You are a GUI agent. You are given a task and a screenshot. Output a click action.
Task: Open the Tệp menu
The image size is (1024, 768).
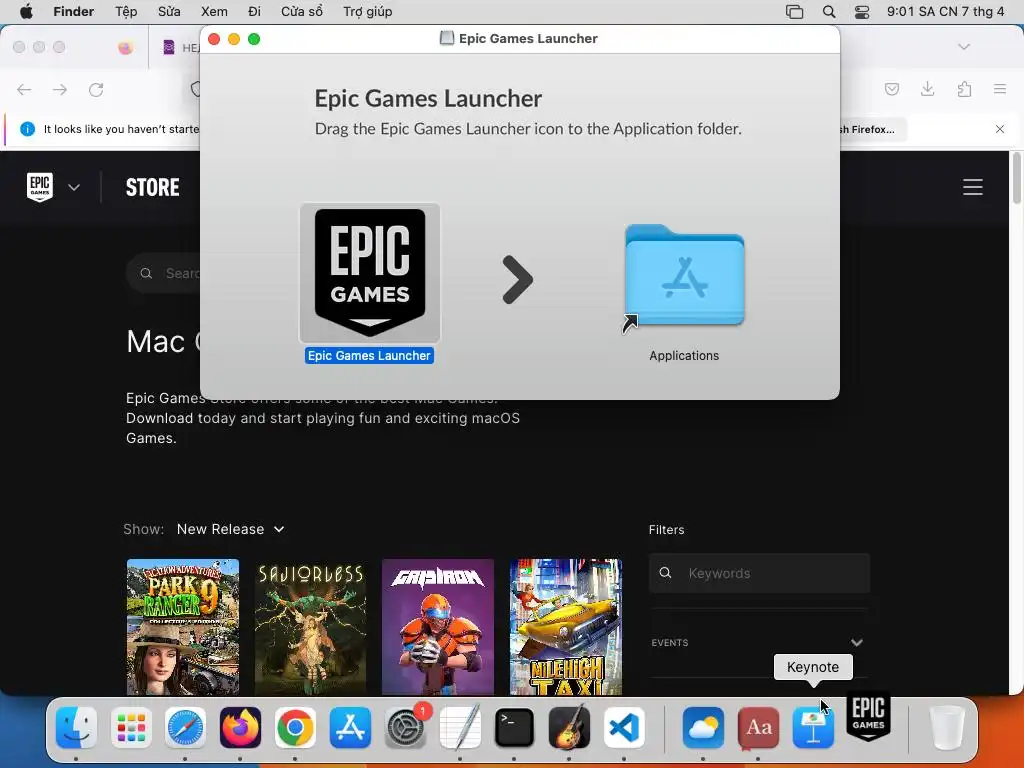point(126,12)
